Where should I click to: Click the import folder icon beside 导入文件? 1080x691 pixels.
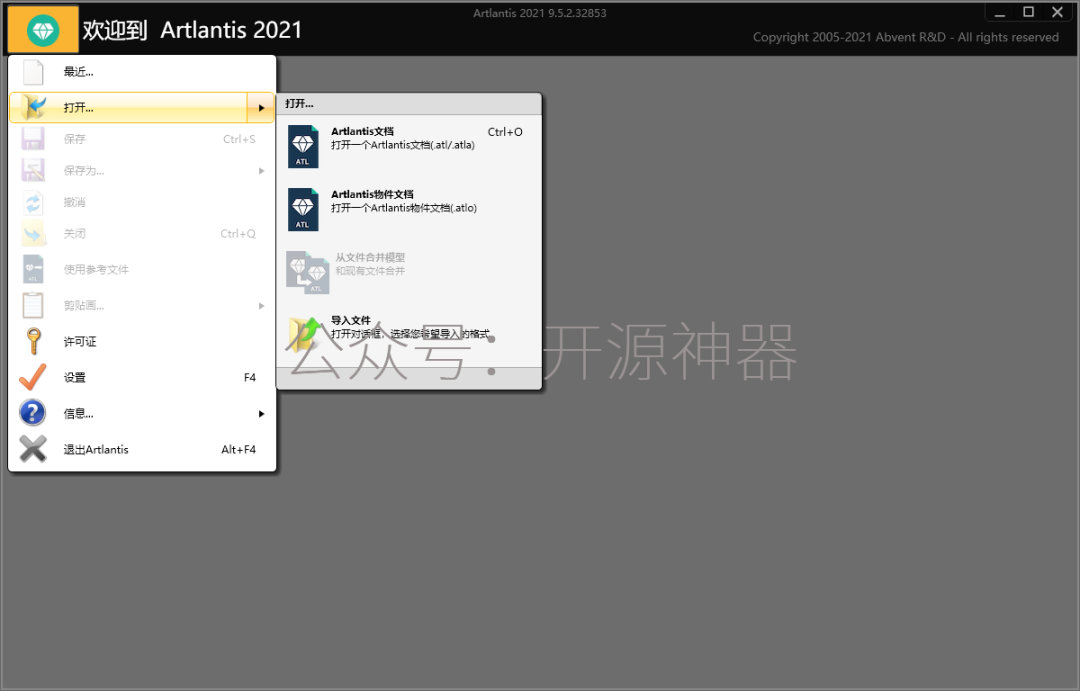305,336
